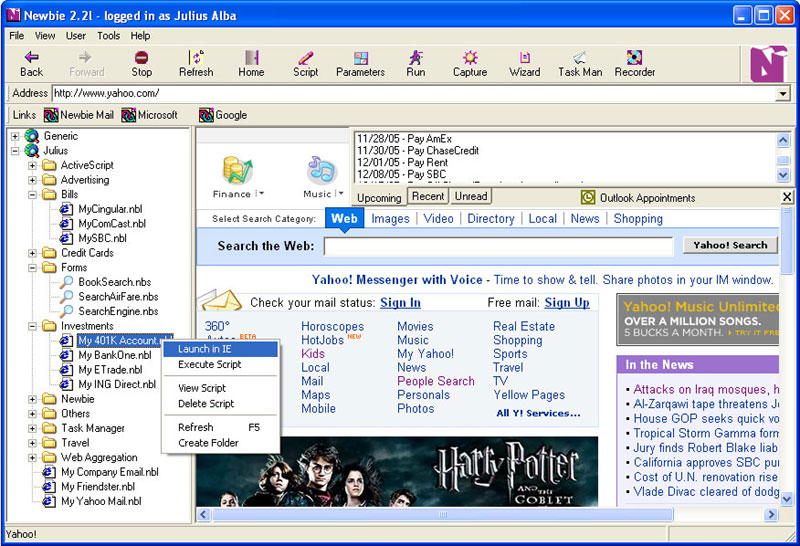
Task: Open the Newbie Mail links shortcut
Action: click(x=79, y=115)
